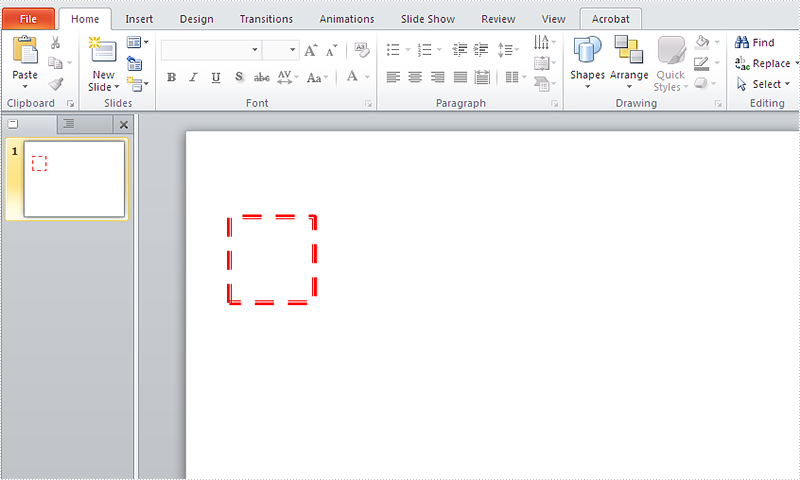Justify the text

460,77
